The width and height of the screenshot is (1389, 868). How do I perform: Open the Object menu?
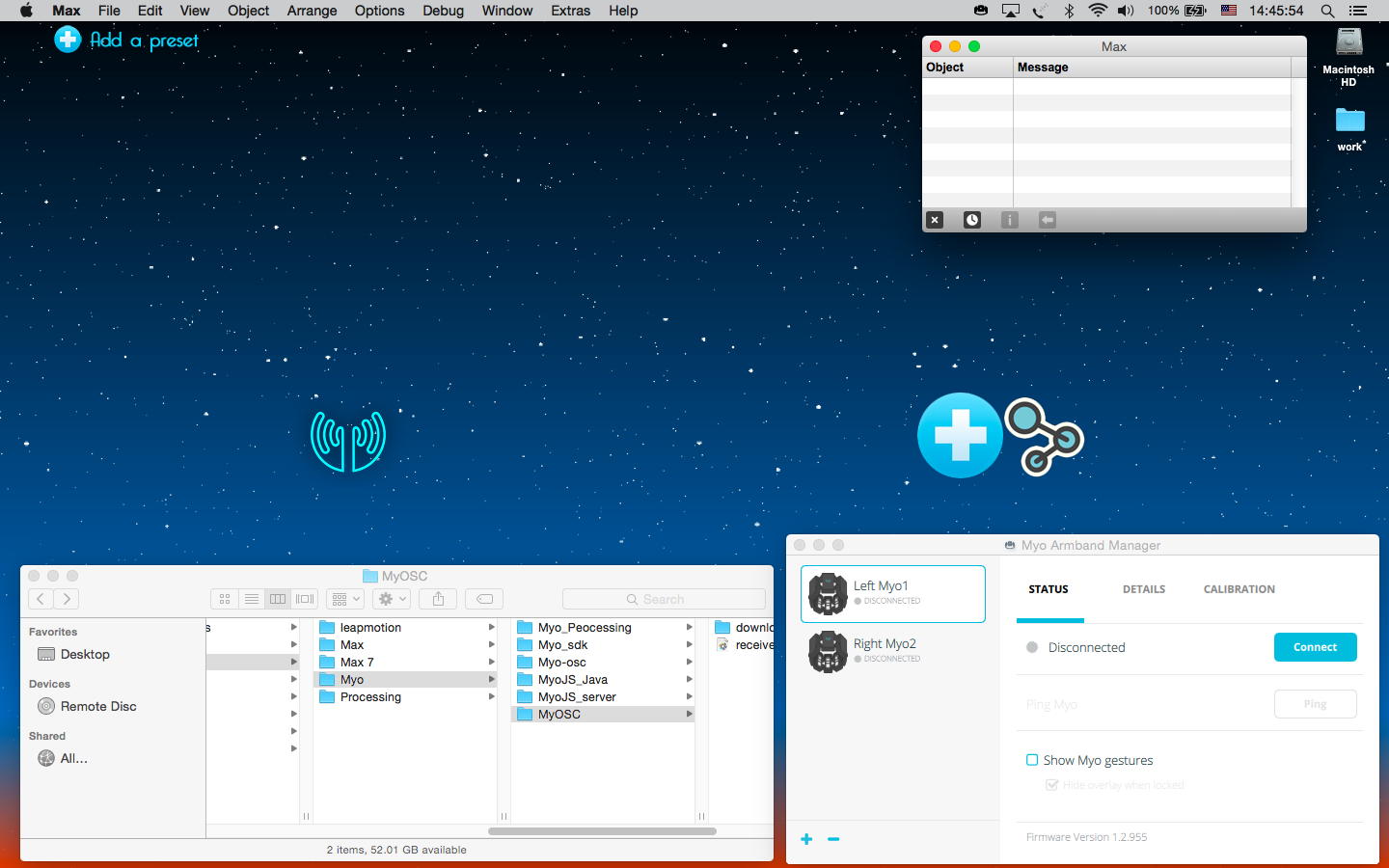[x=248, y=11]
